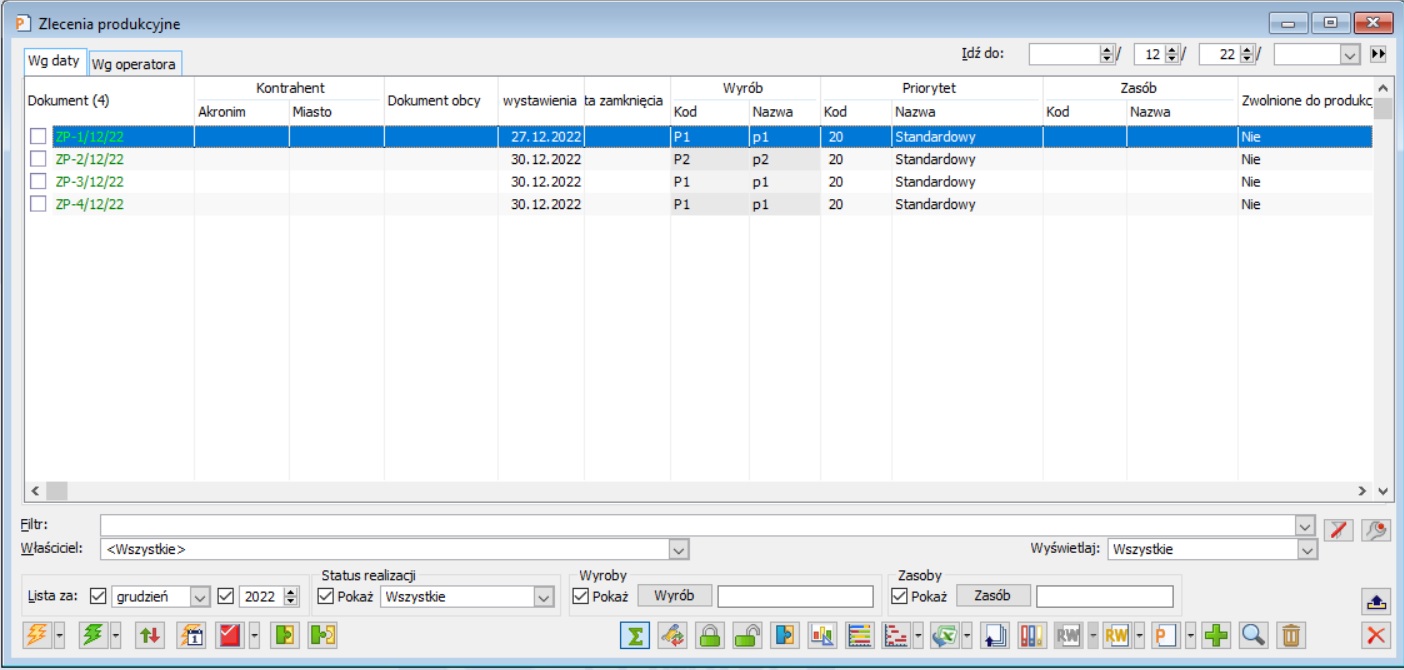
Task: Click the Excel export icon
Action: click(943, 635)
